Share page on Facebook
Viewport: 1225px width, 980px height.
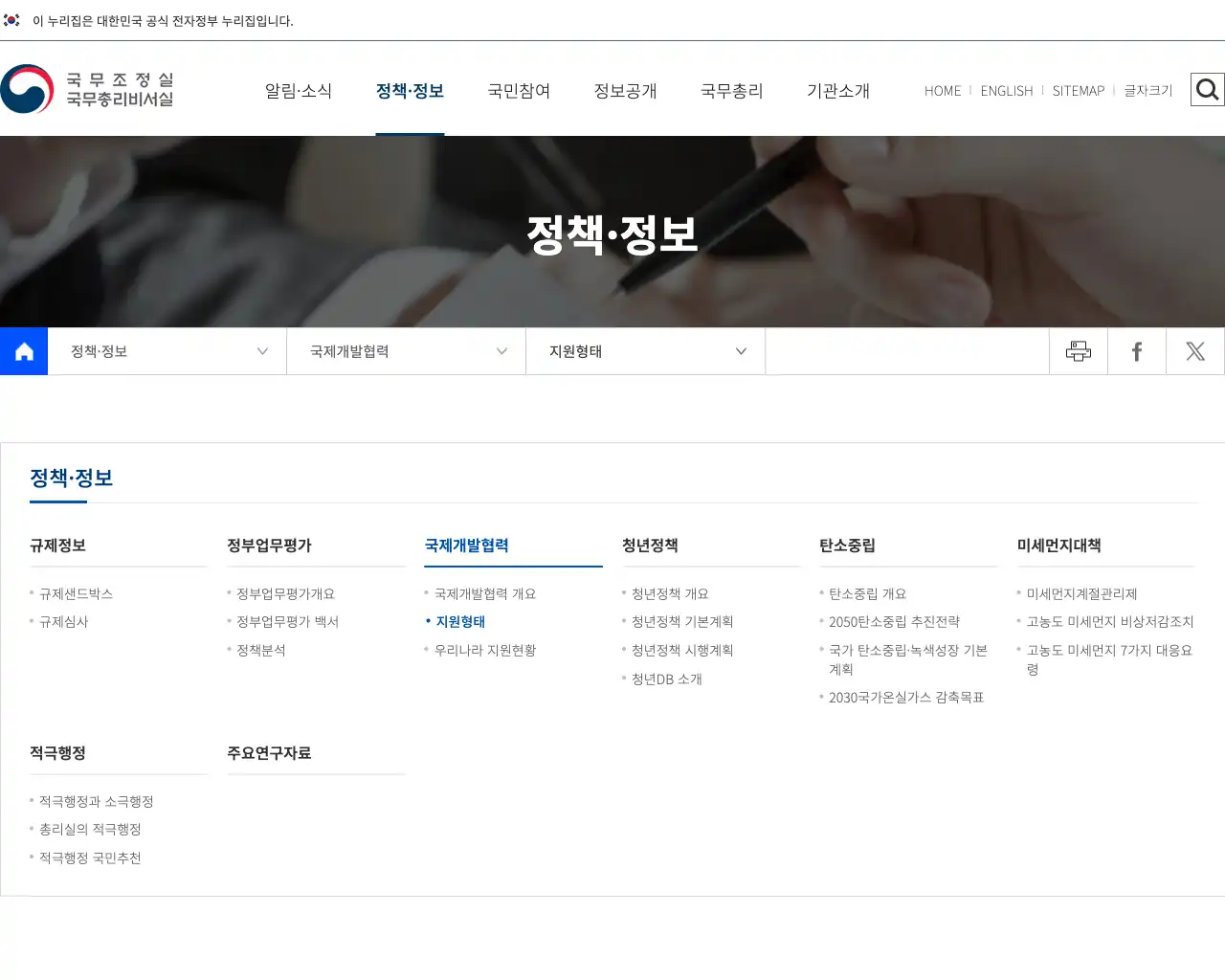[1137, 351]
